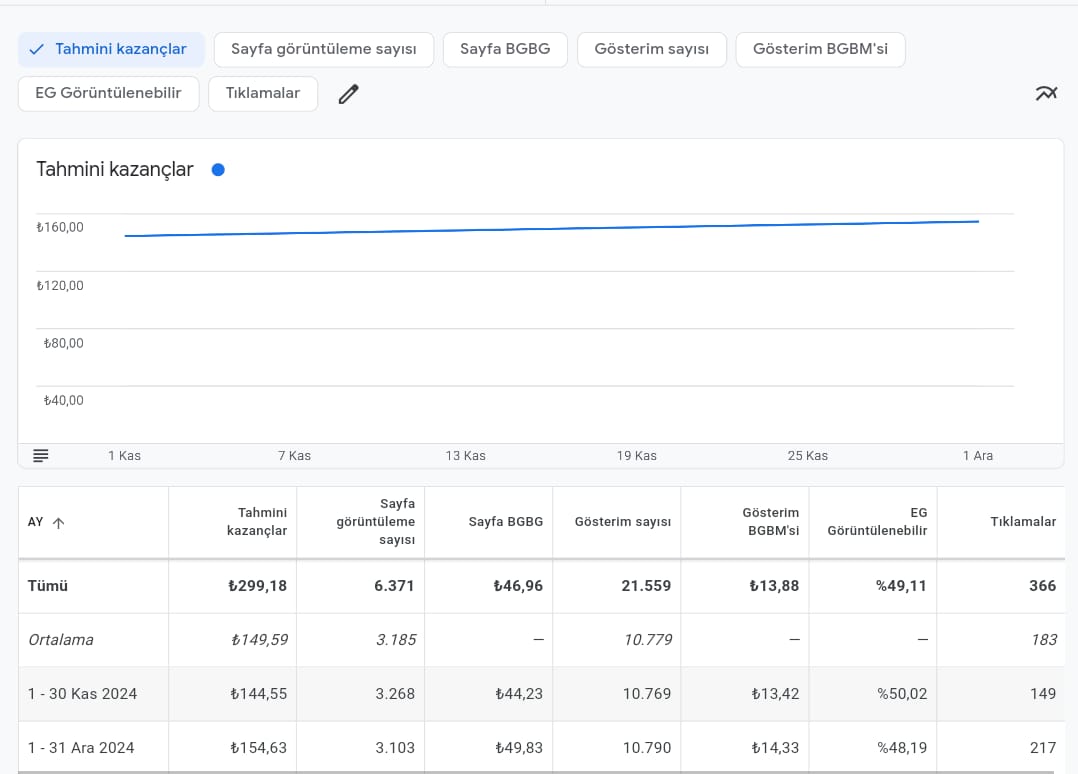Screen dimensions: 1078x774
Task: Click the ₺160,00 y-axis label
Action: [60, 228]
